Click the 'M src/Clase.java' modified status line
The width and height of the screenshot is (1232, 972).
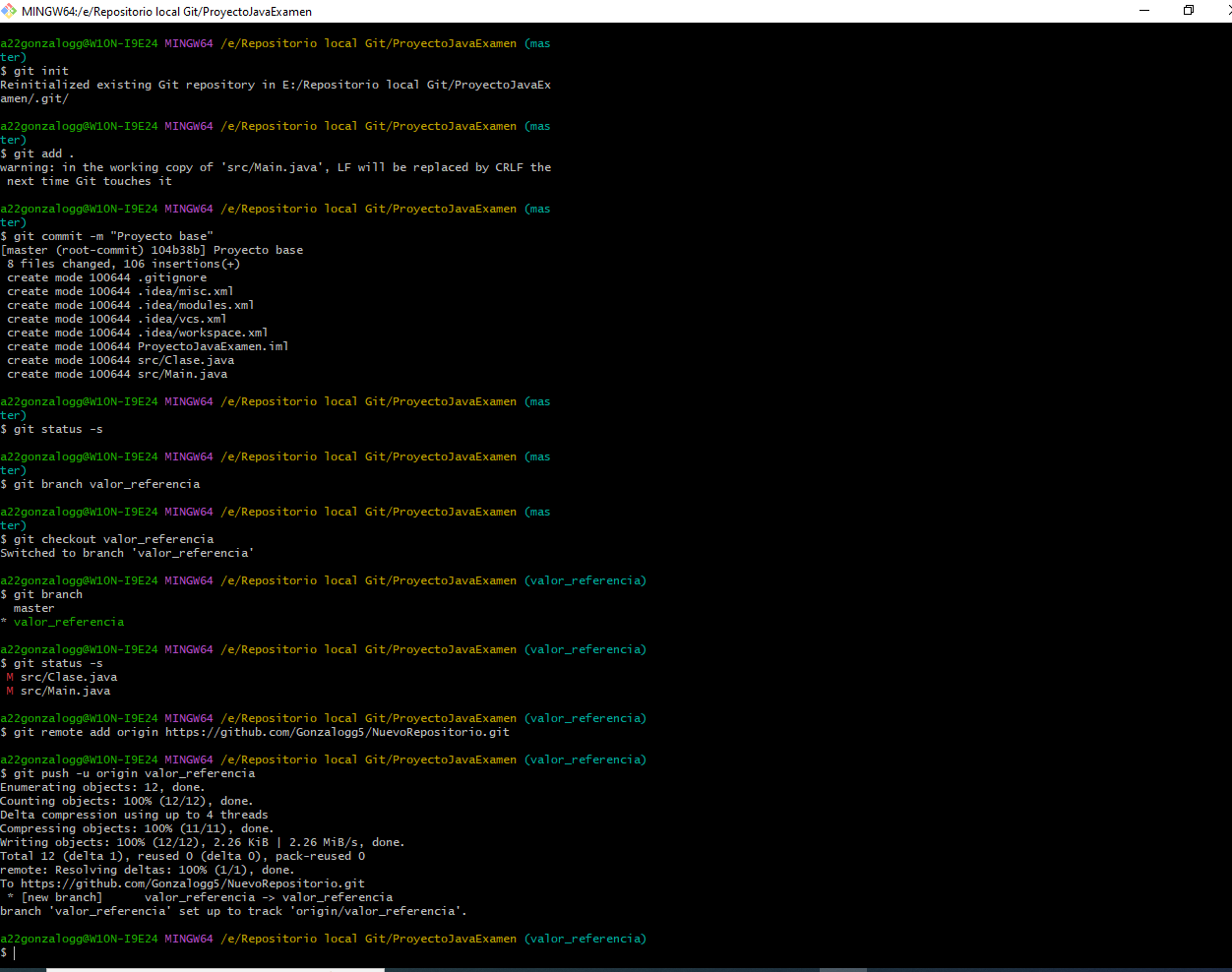coord(62,677)
